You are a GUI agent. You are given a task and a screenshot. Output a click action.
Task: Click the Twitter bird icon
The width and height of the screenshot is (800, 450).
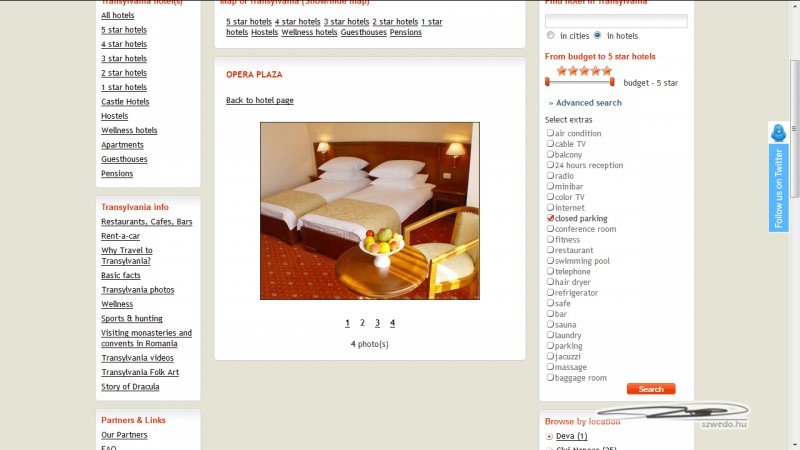tap(778, 133)
